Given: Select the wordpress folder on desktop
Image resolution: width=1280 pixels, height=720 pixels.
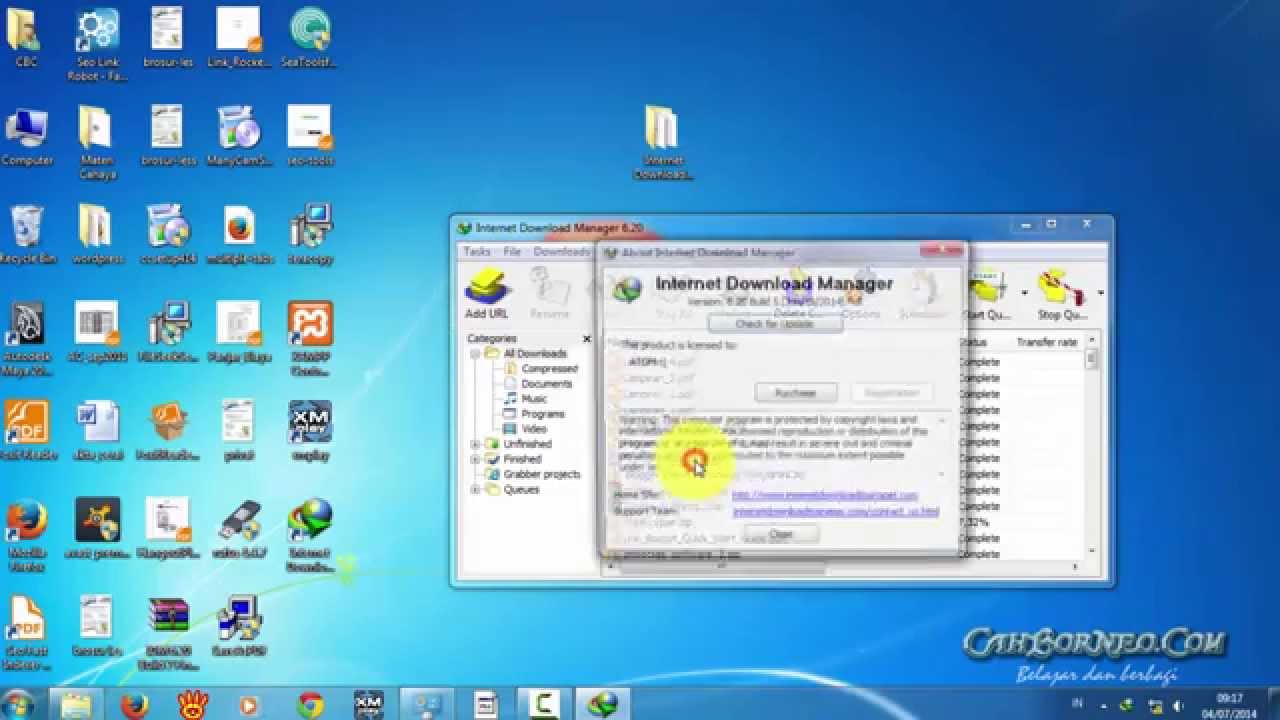Looking at the screenshot, I should coord(97,234).
